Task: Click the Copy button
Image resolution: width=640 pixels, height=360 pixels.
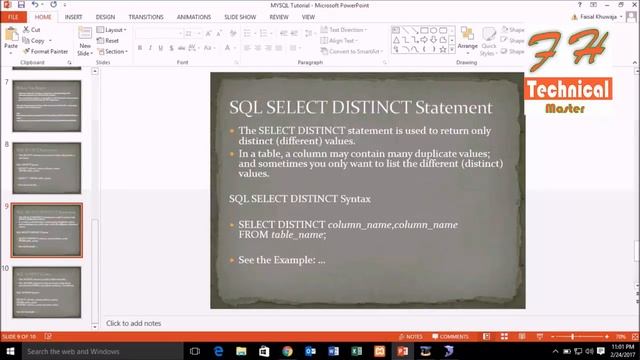Action: [x=33, y=40]
